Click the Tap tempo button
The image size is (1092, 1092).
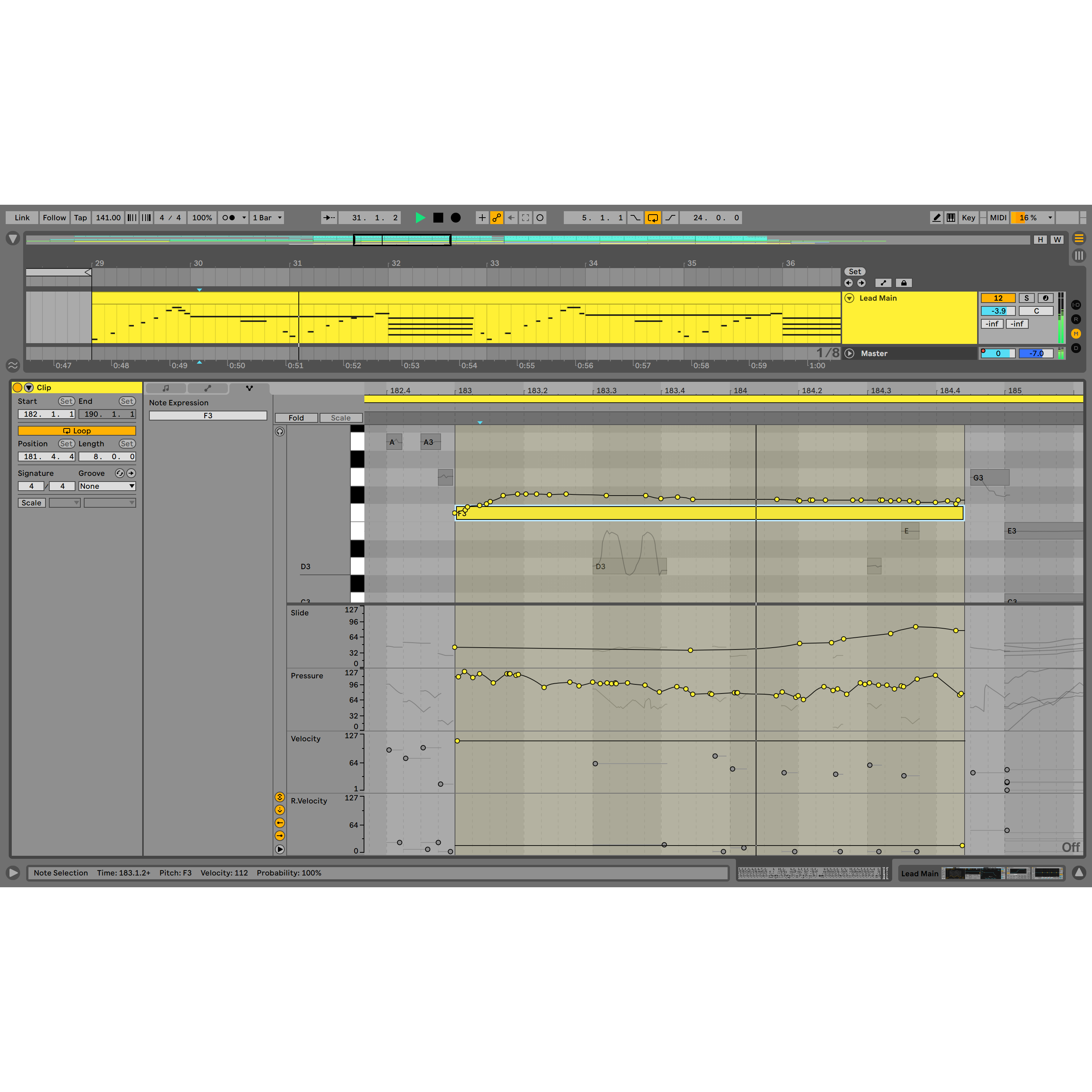click(x=80, y=218)
